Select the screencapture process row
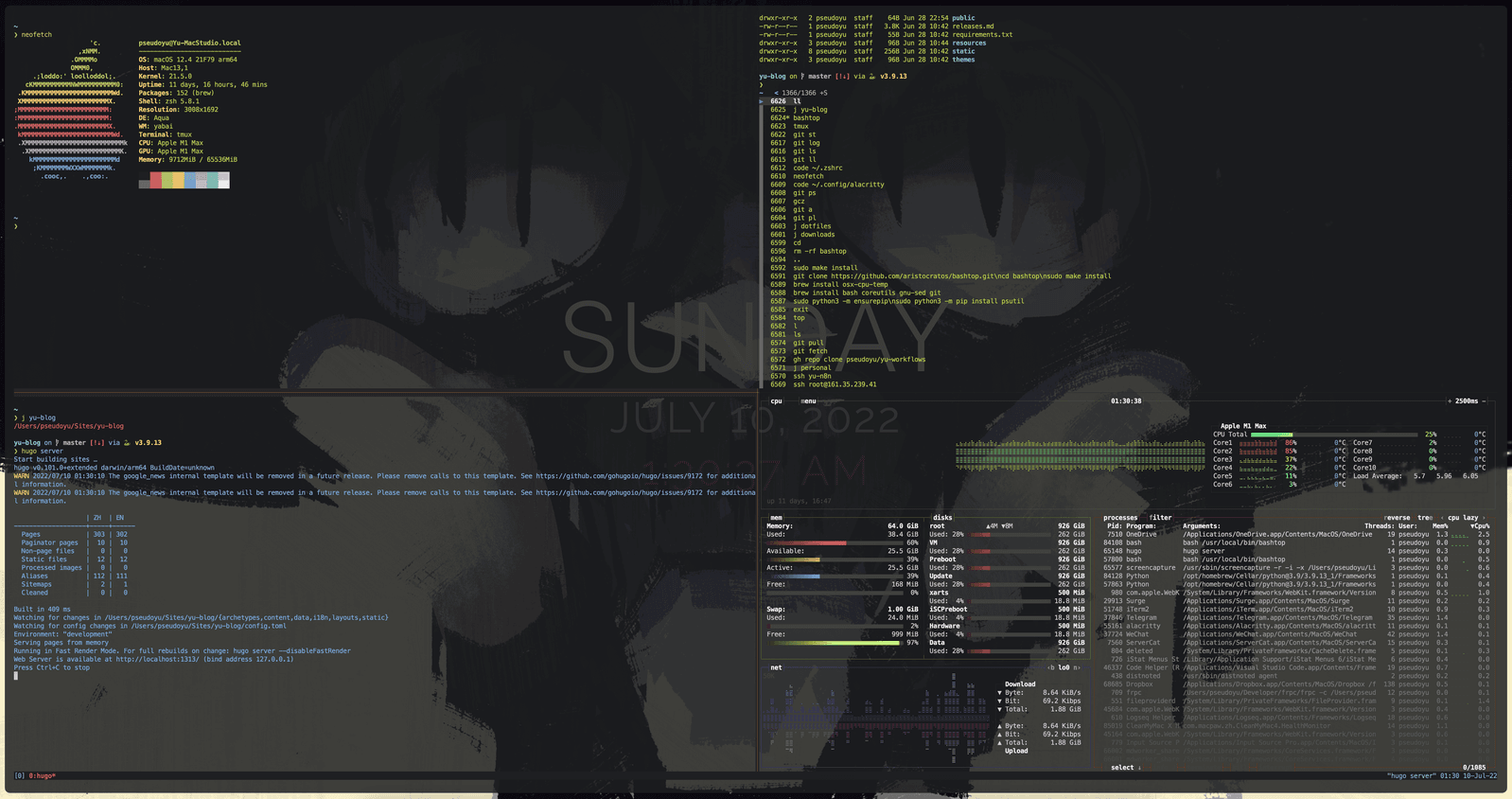The image size is (1512, 799). [x=1296, y=568]
